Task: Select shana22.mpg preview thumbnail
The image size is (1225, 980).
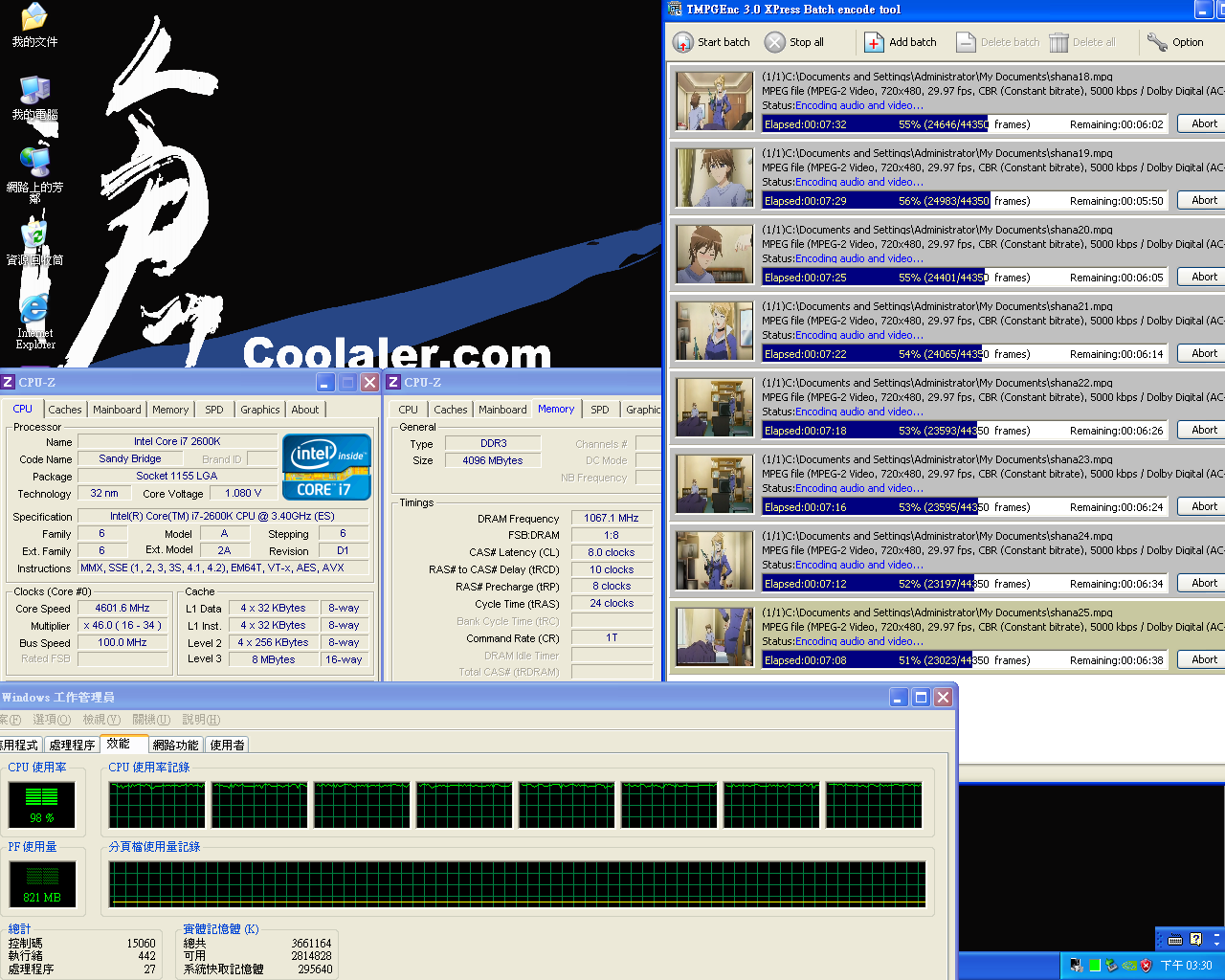Action: (715, 407)
